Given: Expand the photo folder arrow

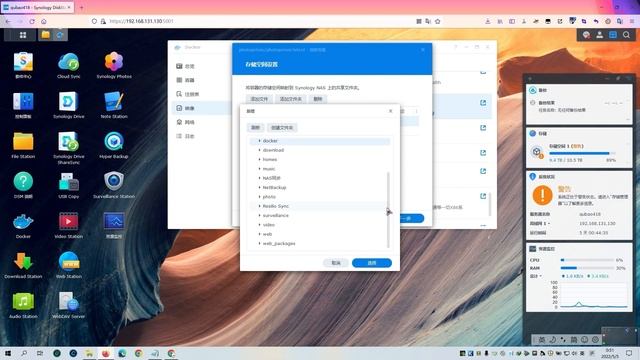Looking at the screenshot, I should coord(259,197).
